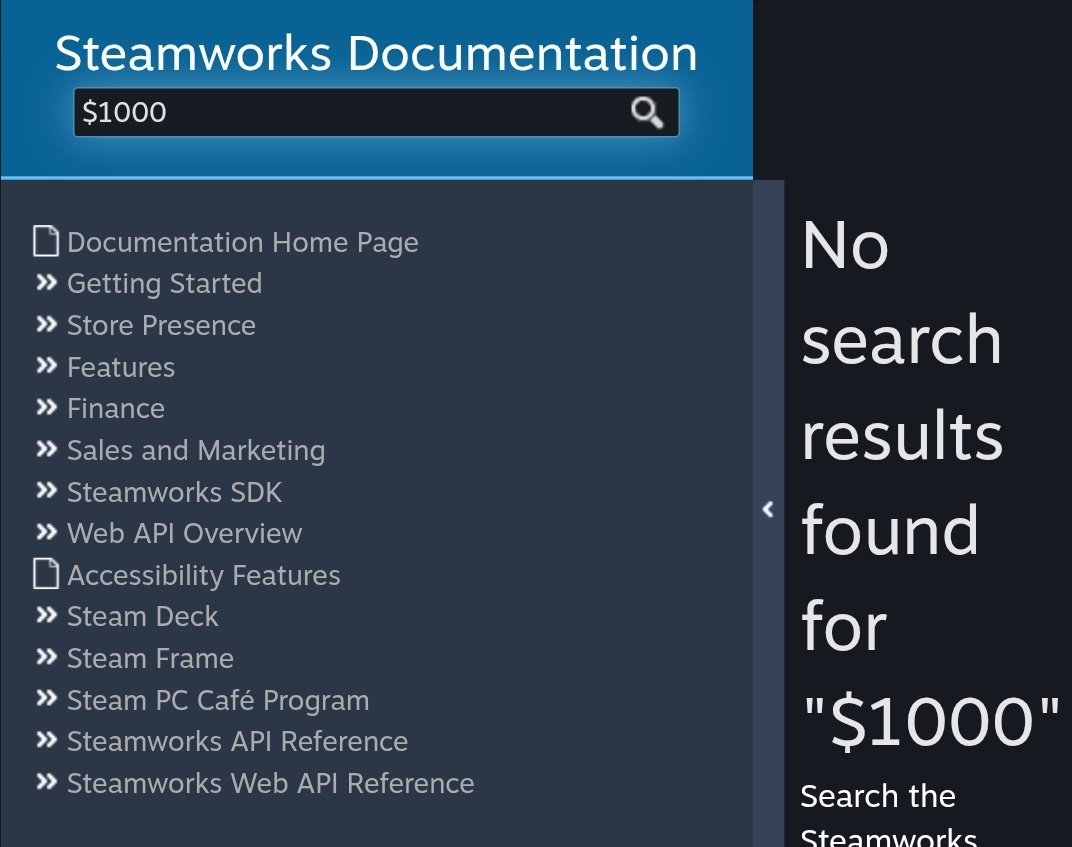
Task: Expand the Finance section arrows
Action: [46, 407]
